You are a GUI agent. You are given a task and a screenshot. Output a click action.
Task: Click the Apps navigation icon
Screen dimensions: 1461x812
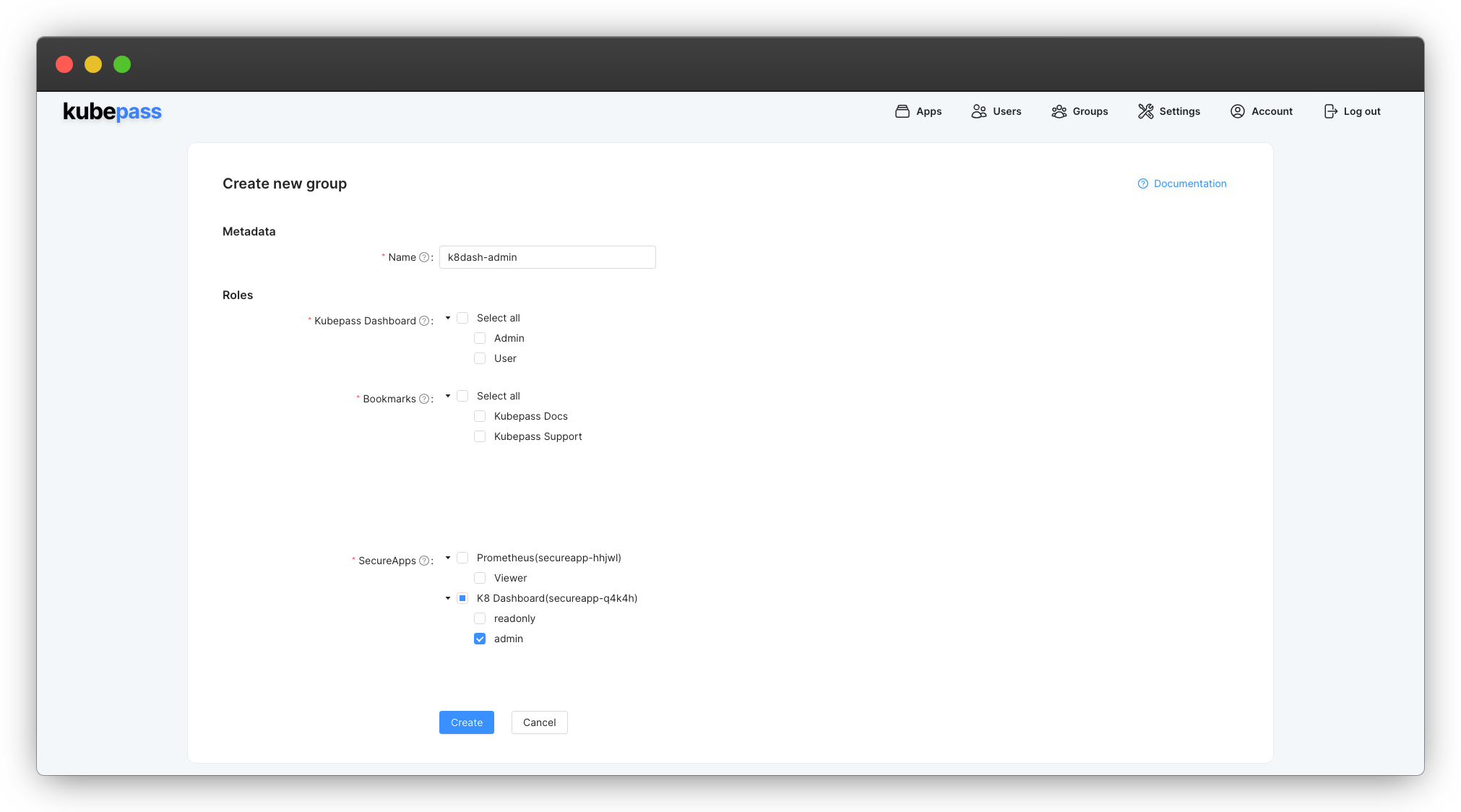901,111
